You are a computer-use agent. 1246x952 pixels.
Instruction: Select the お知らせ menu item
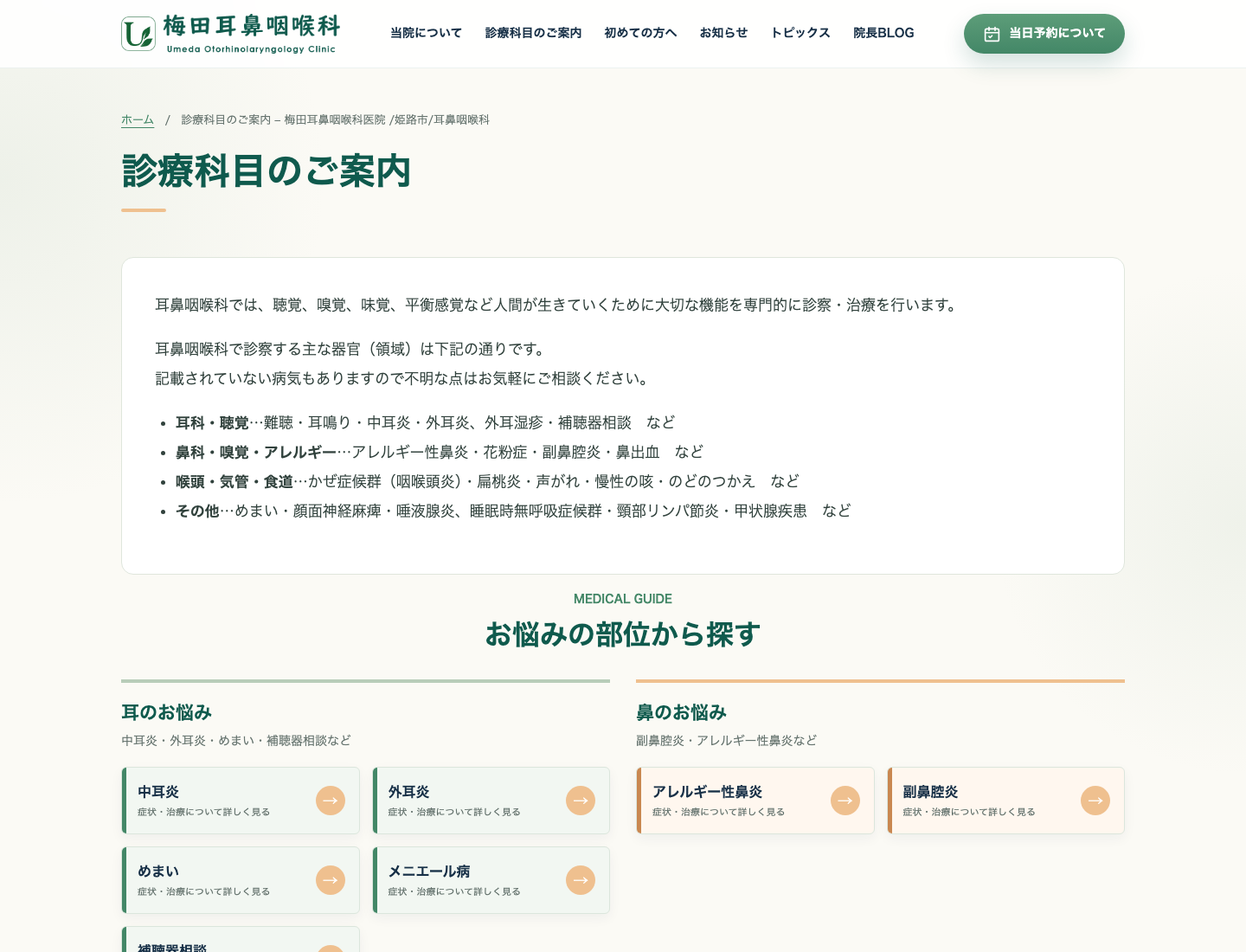(723, 33)
